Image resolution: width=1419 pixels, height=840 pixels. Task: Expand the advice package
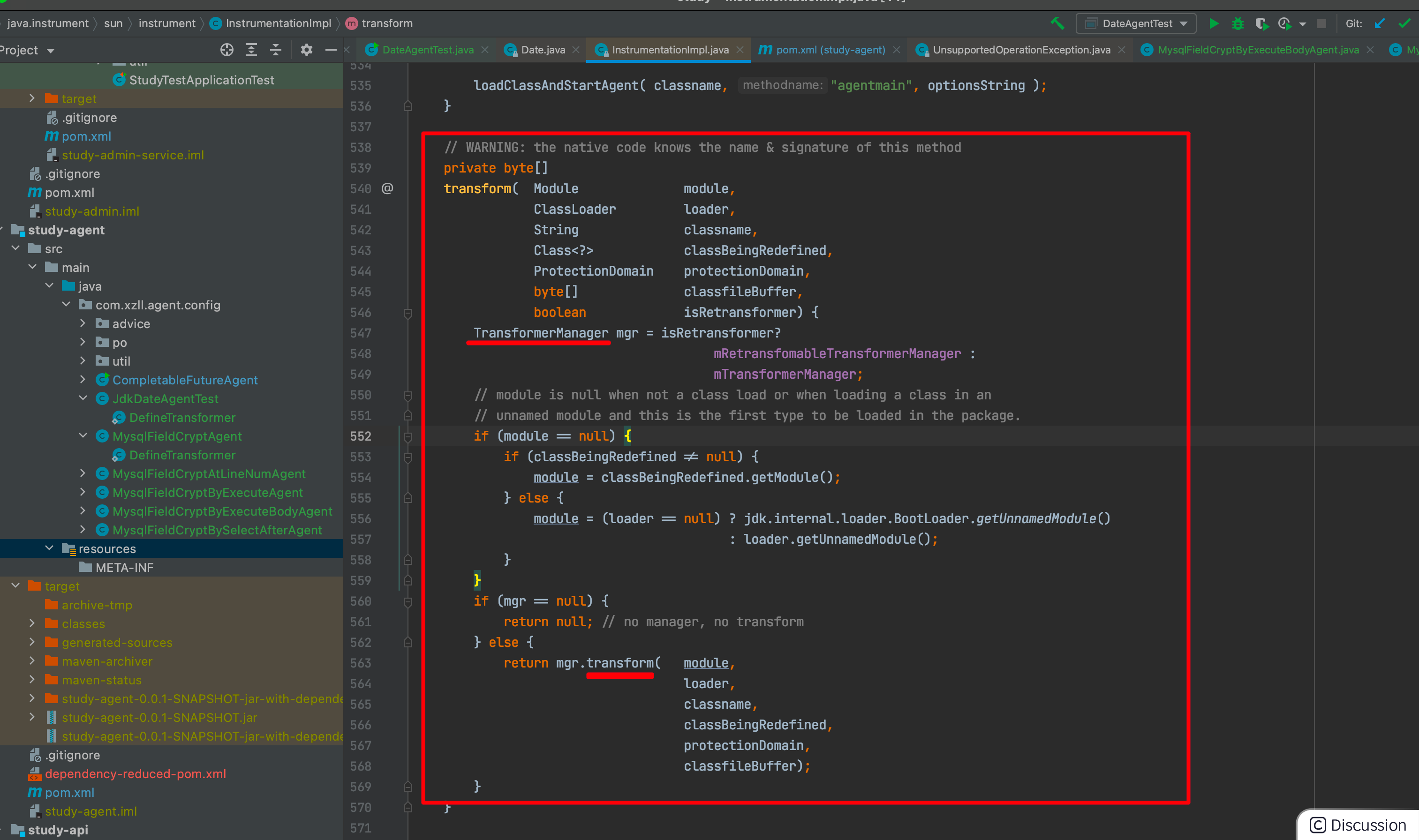pyautogui.click(x=83, y=323)
